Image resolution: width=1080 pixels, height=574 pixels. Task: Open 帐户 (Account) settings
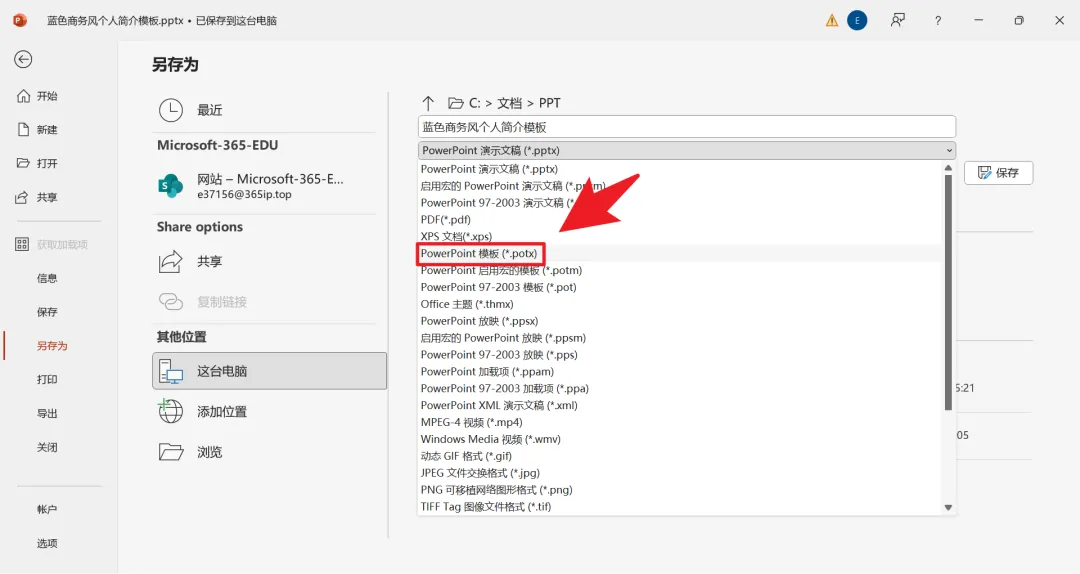point(47,509)
